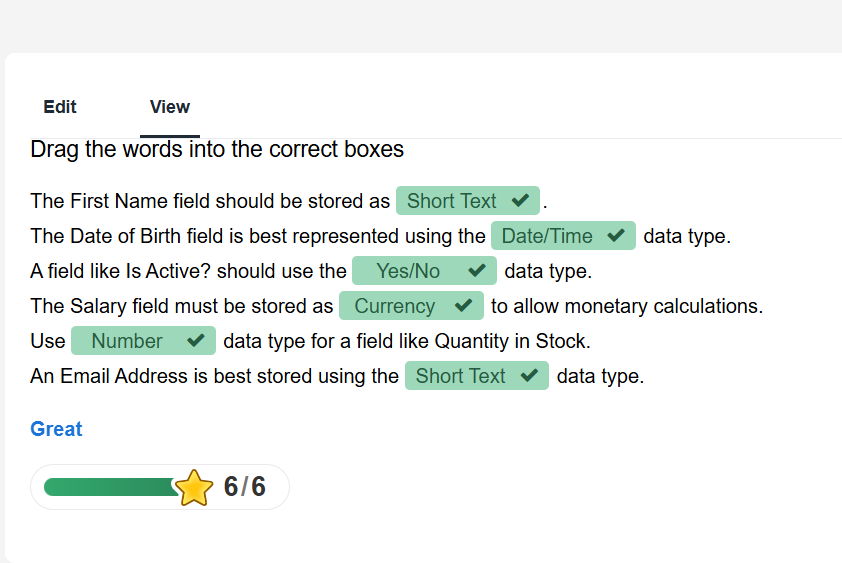842x563 pixels.
Task: Click checkmark icon beside Date/Time answer
Action: [x=615, y=236]
